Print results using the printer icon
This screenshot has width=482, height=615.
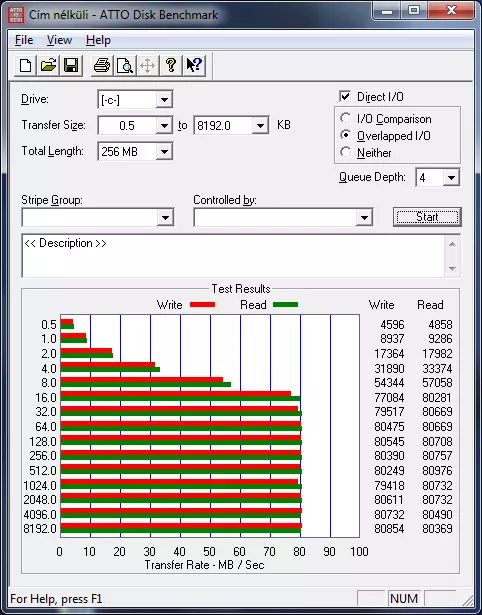[102, 65]
